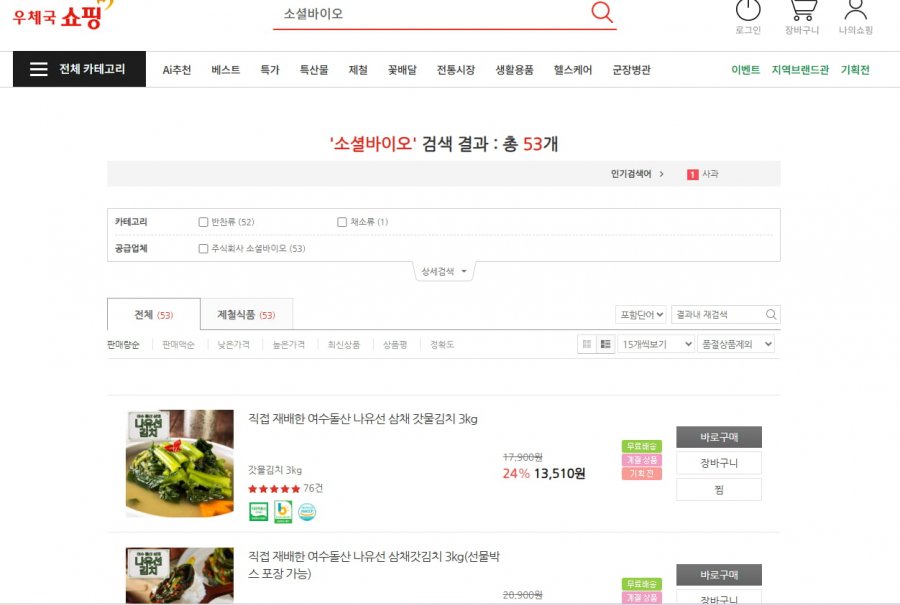Open the 로그인 power icon
The width and height of the screenshot is (900, 605).
[x=748, y=10]
